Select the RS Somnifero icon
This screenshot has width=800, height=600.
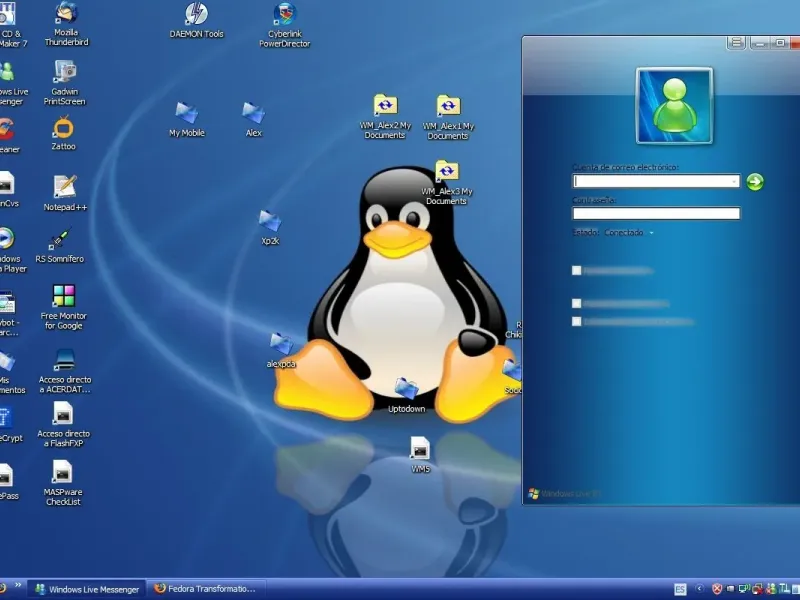pyautogui.click(x=60, y=246)
